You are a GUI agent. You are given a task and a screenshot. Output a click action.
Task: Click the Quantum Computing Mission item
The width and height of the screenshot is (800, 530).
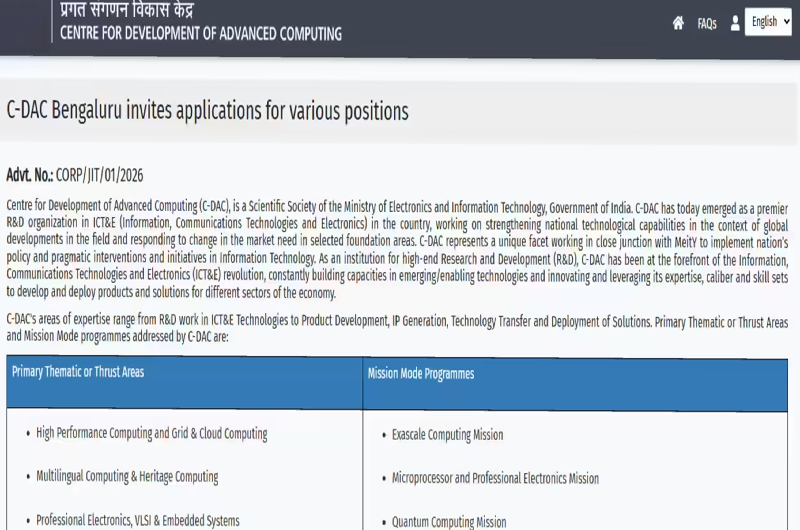(449, 521)
